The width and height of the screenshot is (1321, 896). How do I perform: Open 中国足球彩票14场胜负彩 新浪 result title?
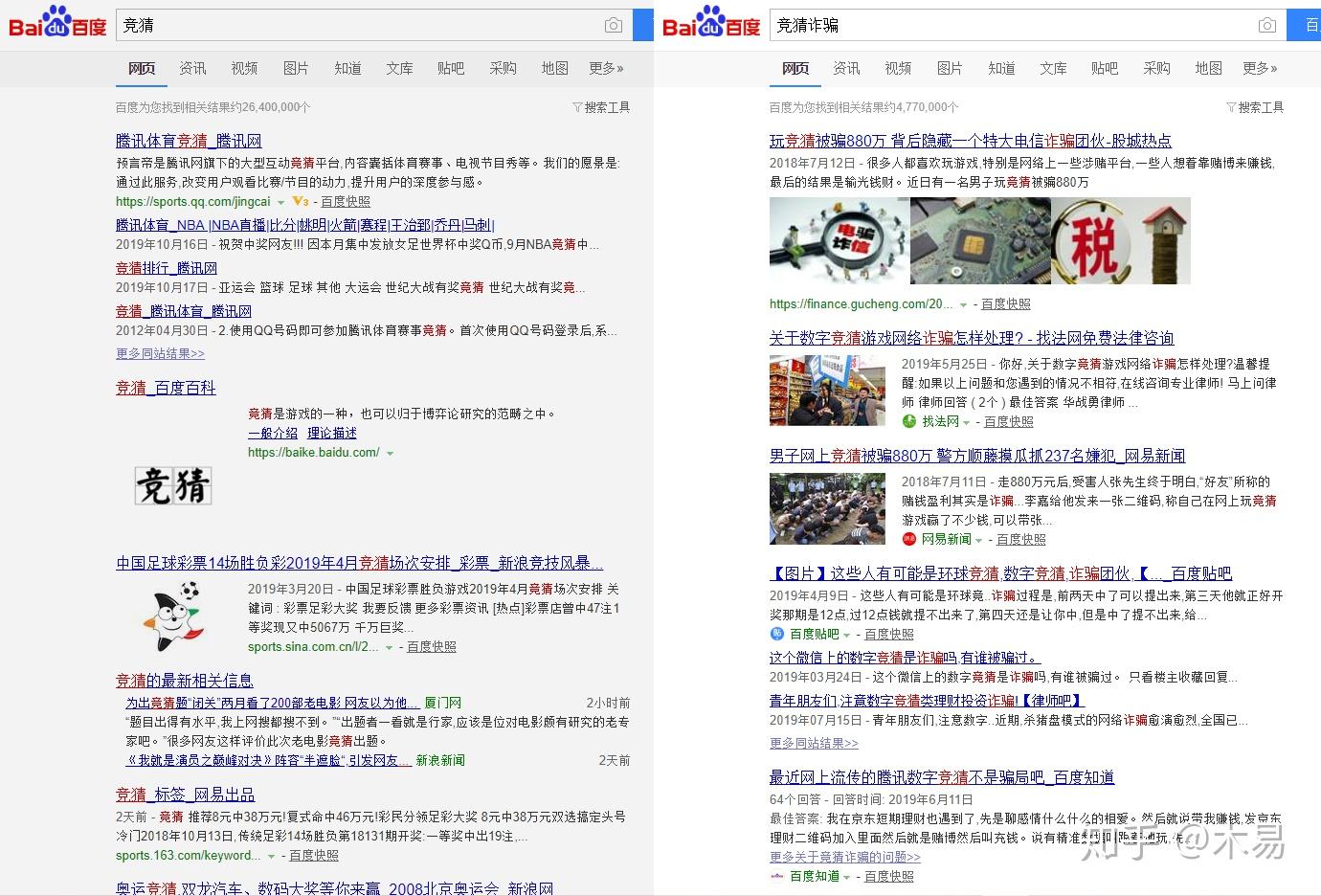pyautogui.click(x=359, y=563)
